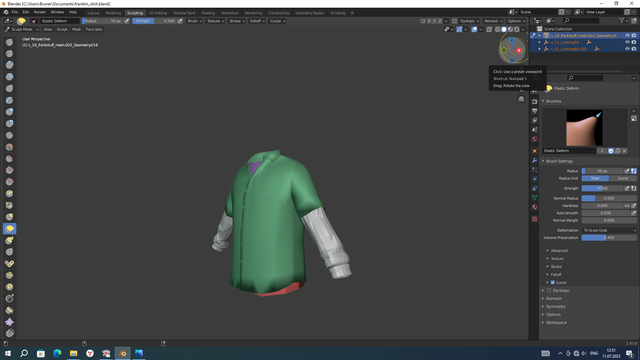
Task: Select the Scrape brush tool
Action: tap(9, 182)
